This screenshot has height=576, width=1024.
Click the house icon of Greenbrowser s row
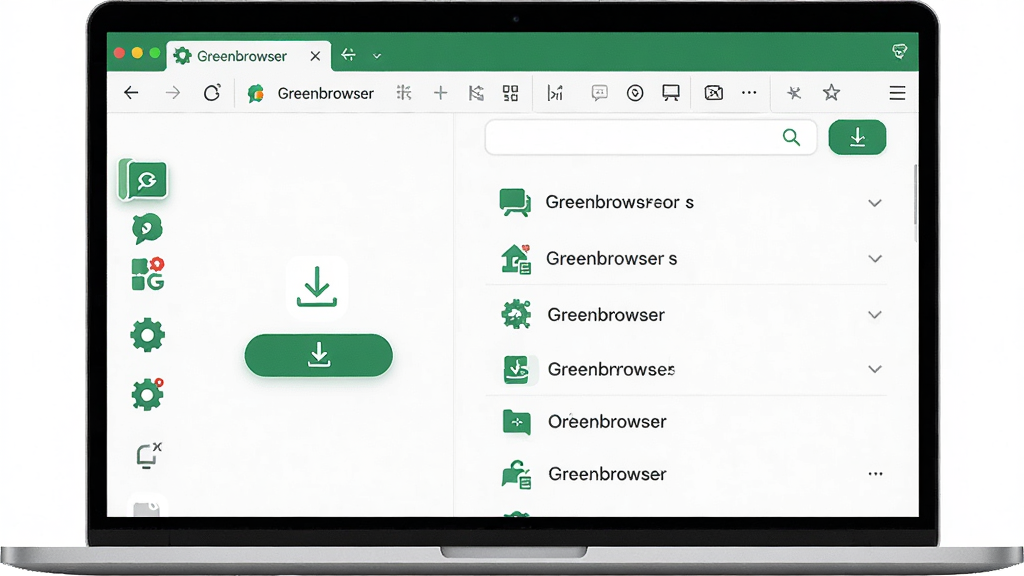(516, 259)
